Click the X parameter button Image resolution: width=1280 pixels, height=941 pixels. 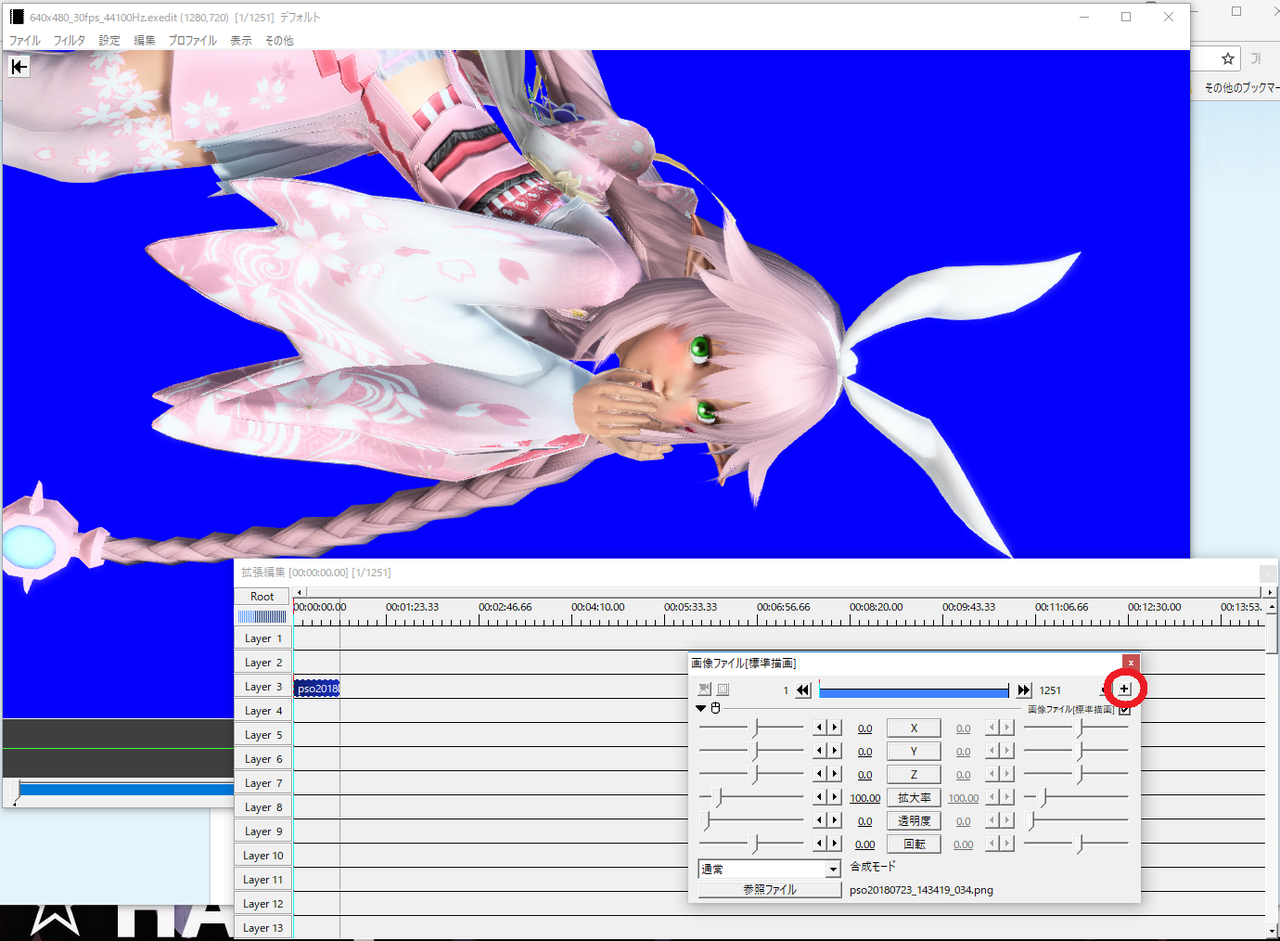913,728
